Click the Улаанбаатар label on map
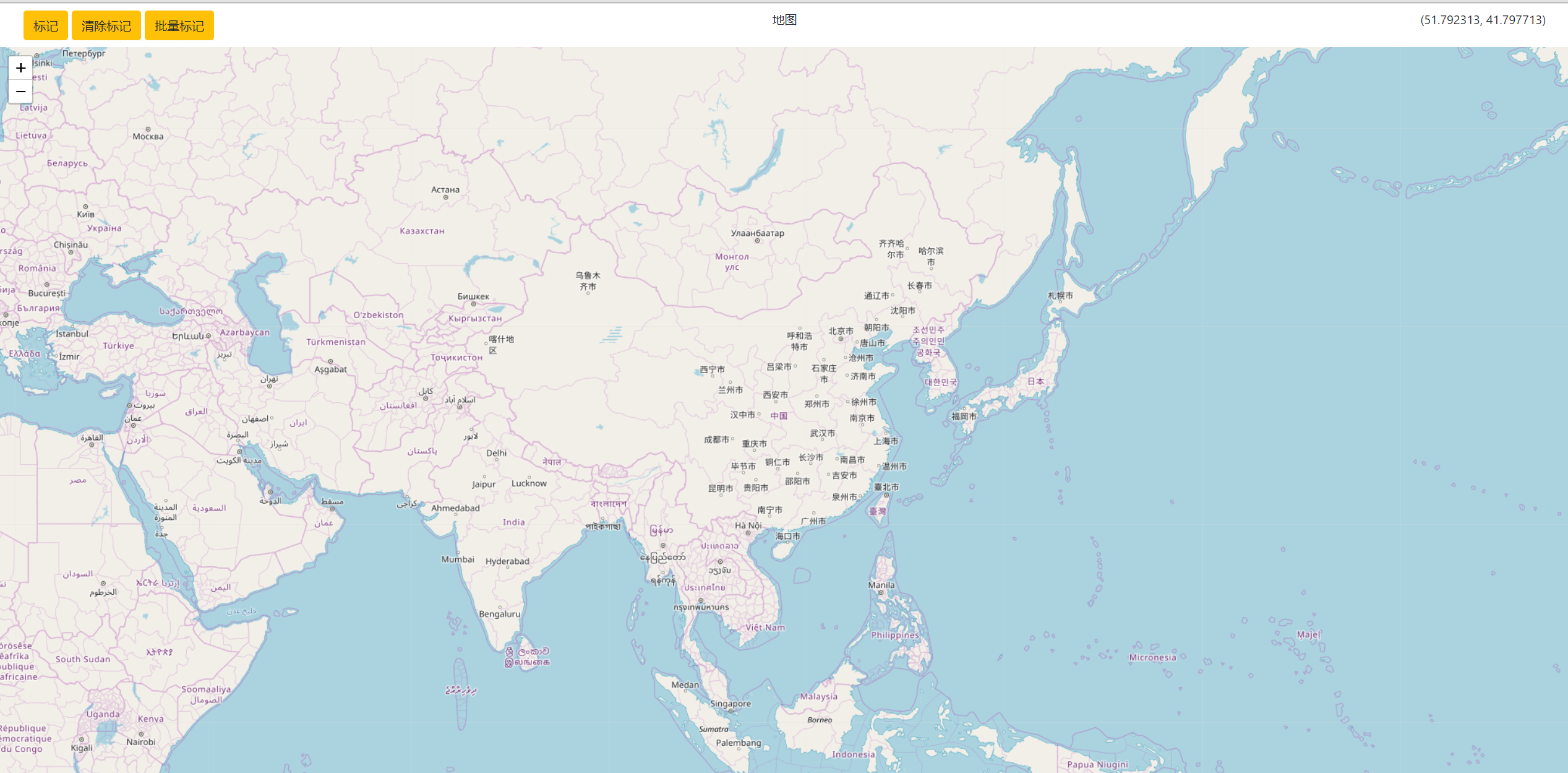The image size is (1568, 773). (757, 233)
